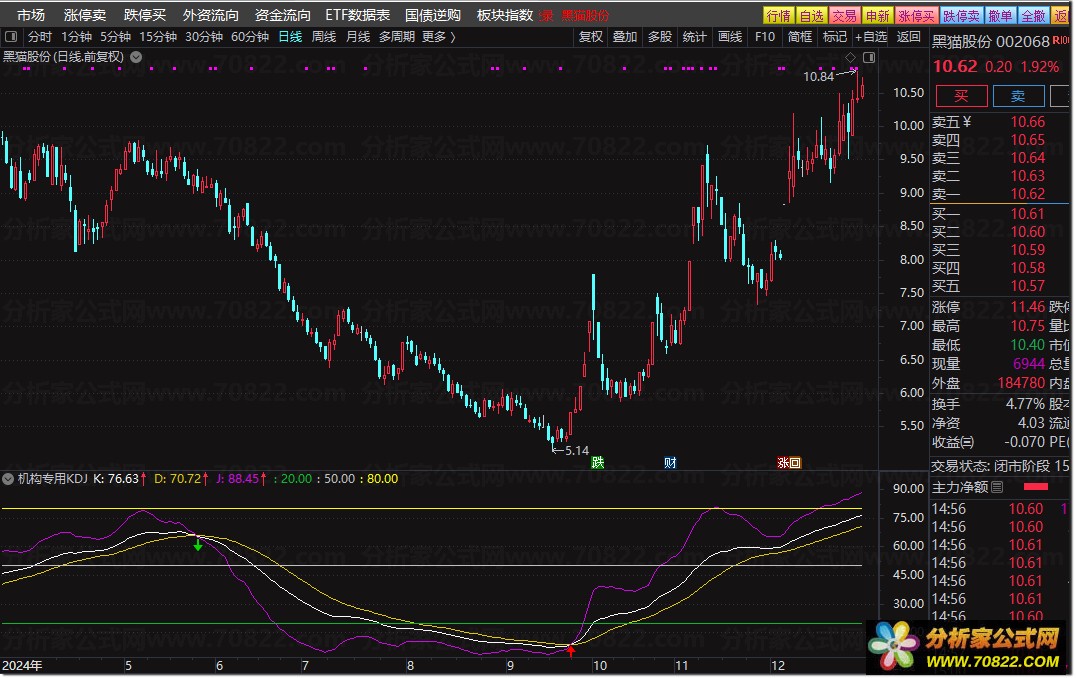Click the diamond icon atop the chart
The height and width of the screenshot is (678, 1076).
click(850, 57)
